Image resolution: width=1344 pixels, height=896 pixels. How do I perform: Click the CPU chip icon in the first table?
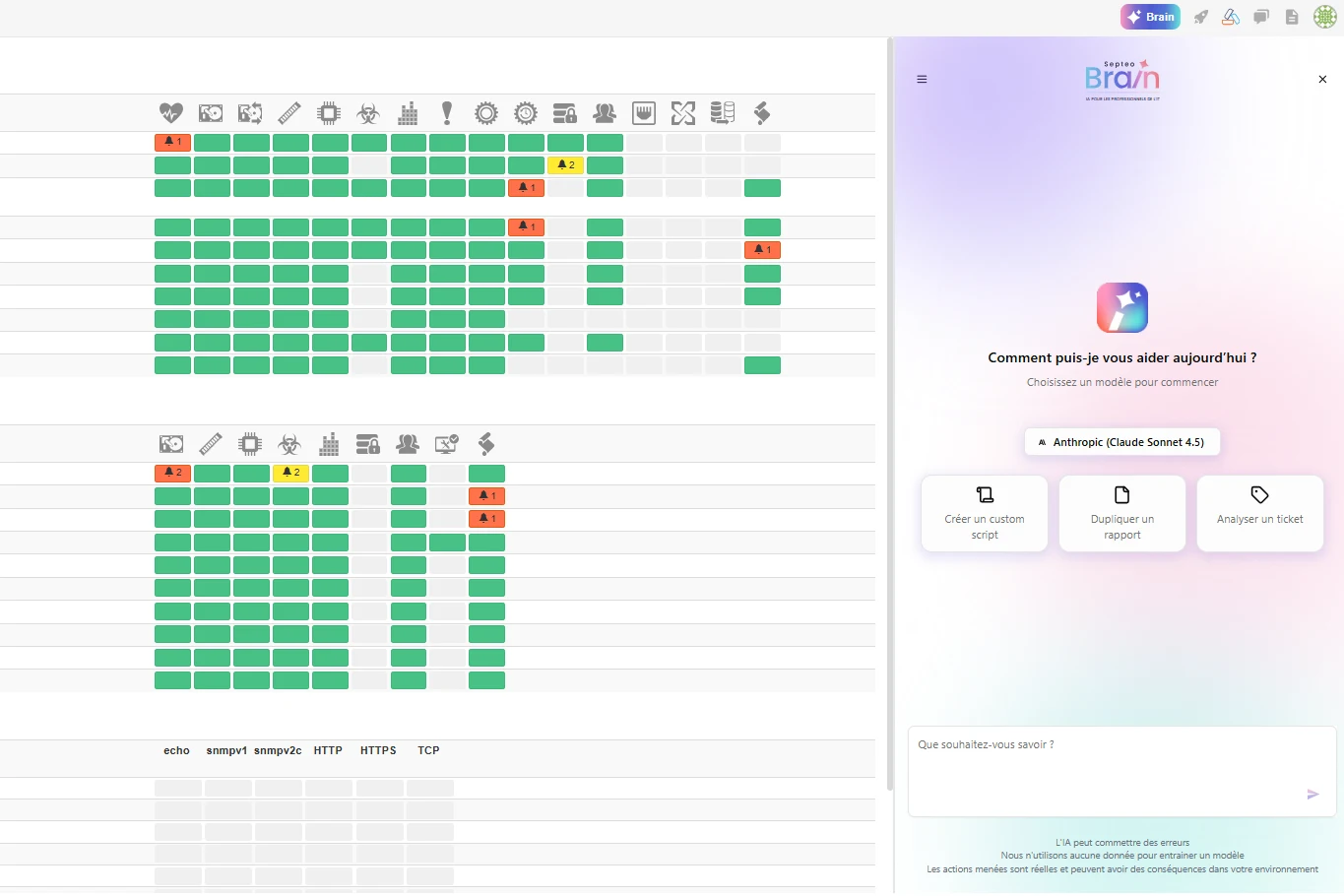(329, 113)
